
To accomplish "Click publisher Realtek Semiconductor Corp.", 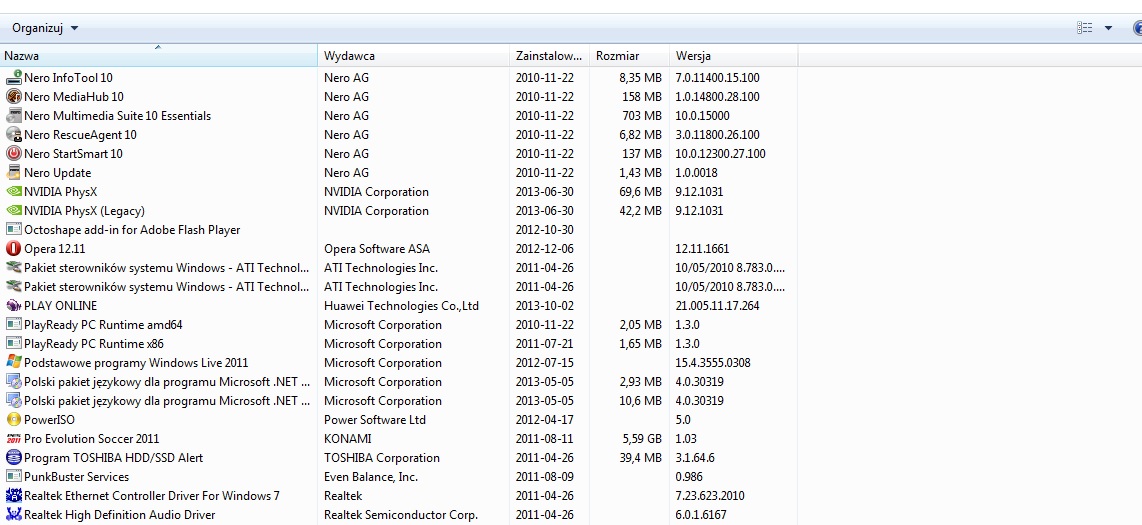I will coord(401,515).
